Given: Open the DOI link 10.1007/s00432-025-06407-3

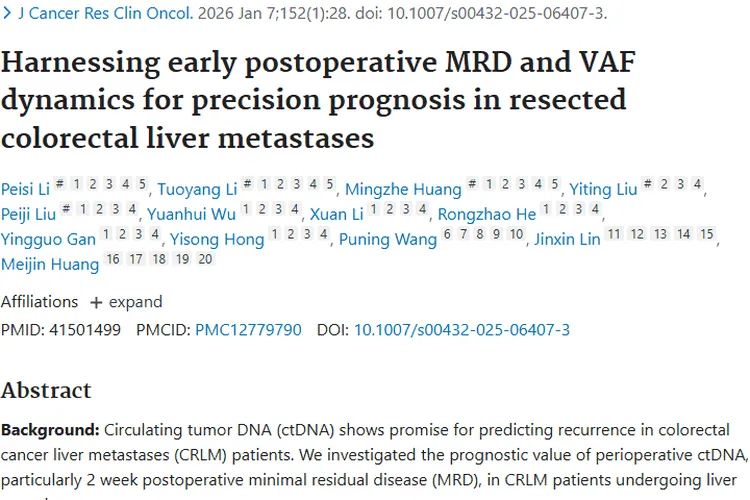Looking at the screenshot, I should 462,329.
